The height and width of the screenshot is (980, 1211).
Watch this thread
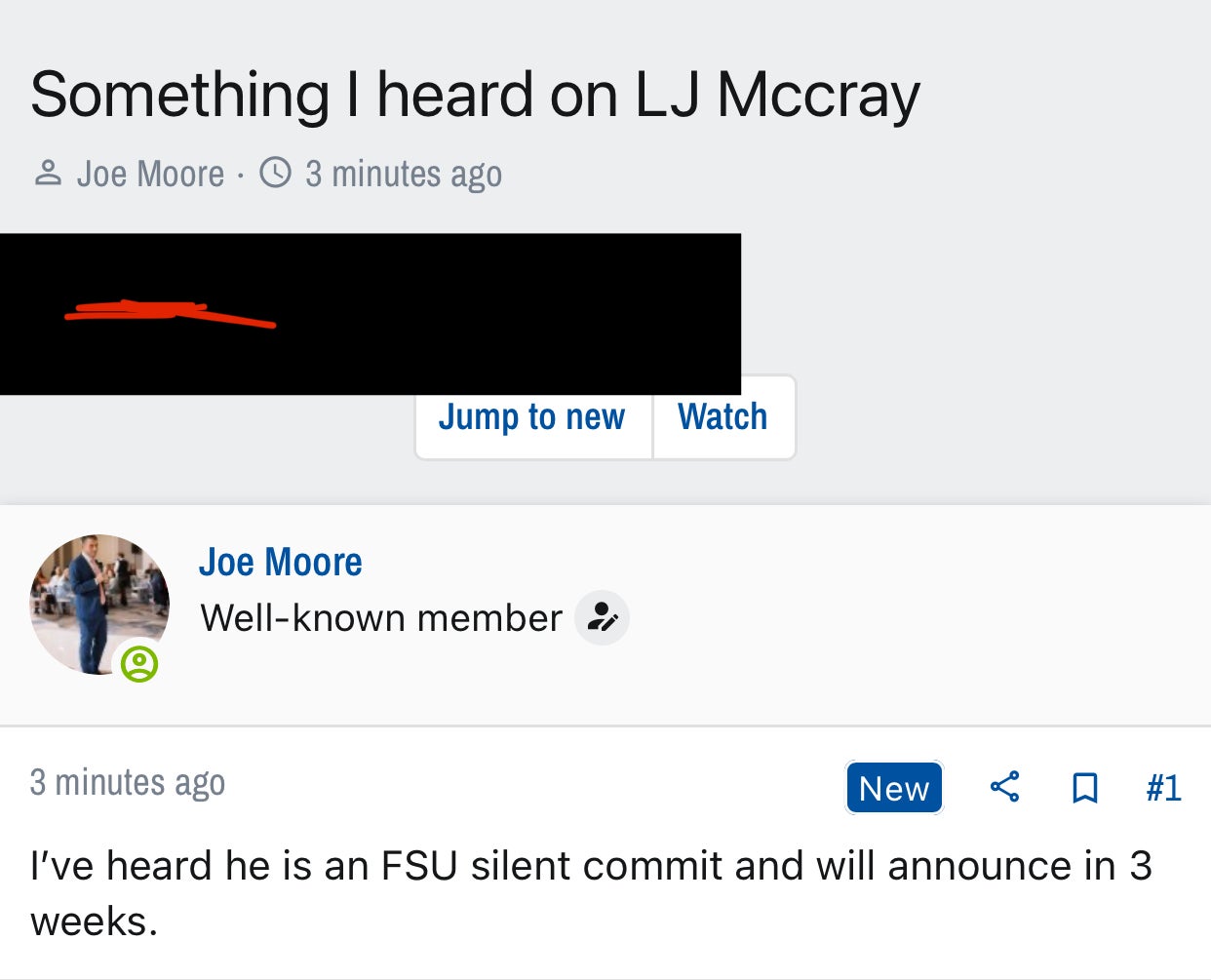pyautogui.click(x=723, y=417)
